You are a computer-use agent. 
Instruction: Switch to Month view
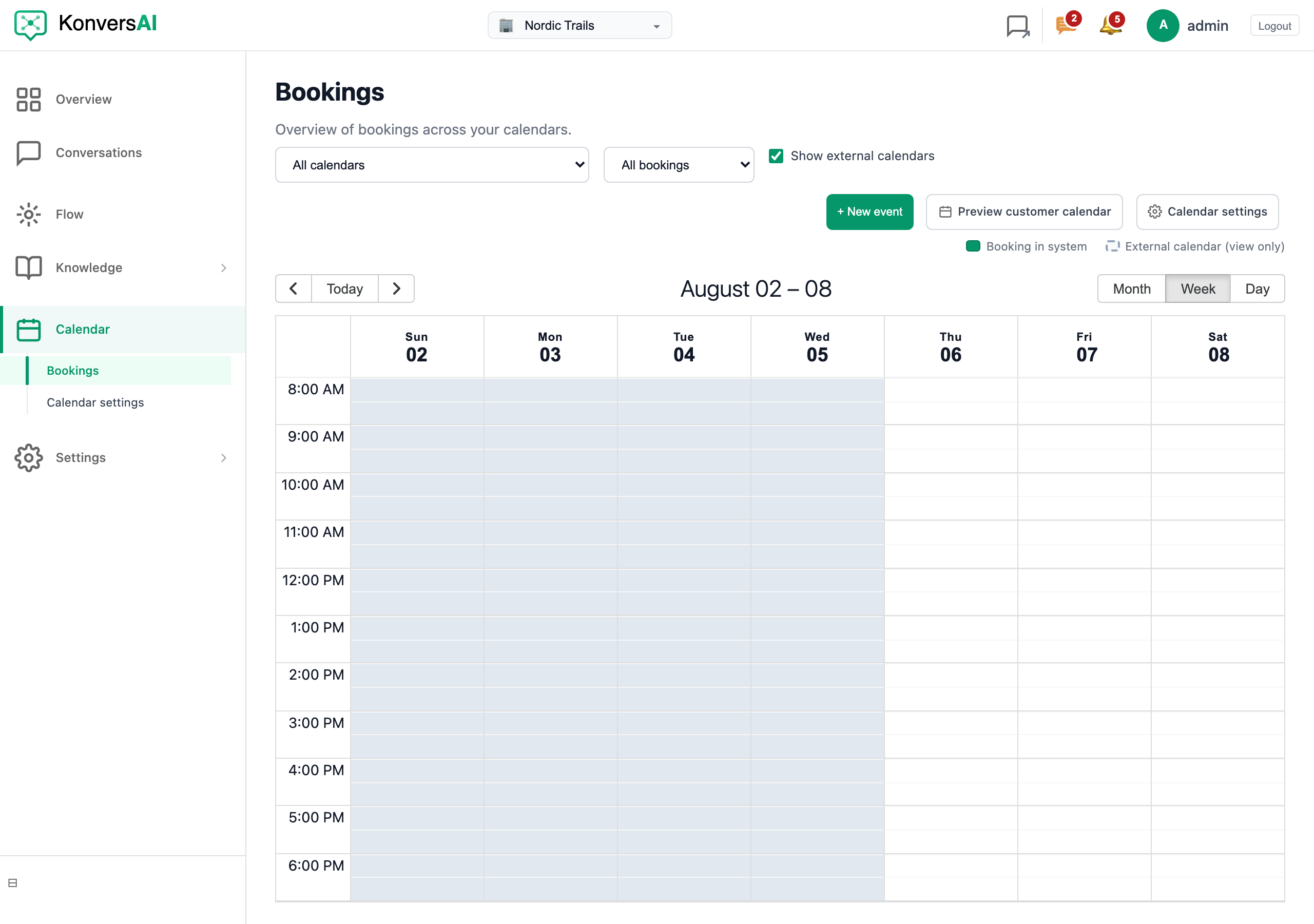[1131, 288]
